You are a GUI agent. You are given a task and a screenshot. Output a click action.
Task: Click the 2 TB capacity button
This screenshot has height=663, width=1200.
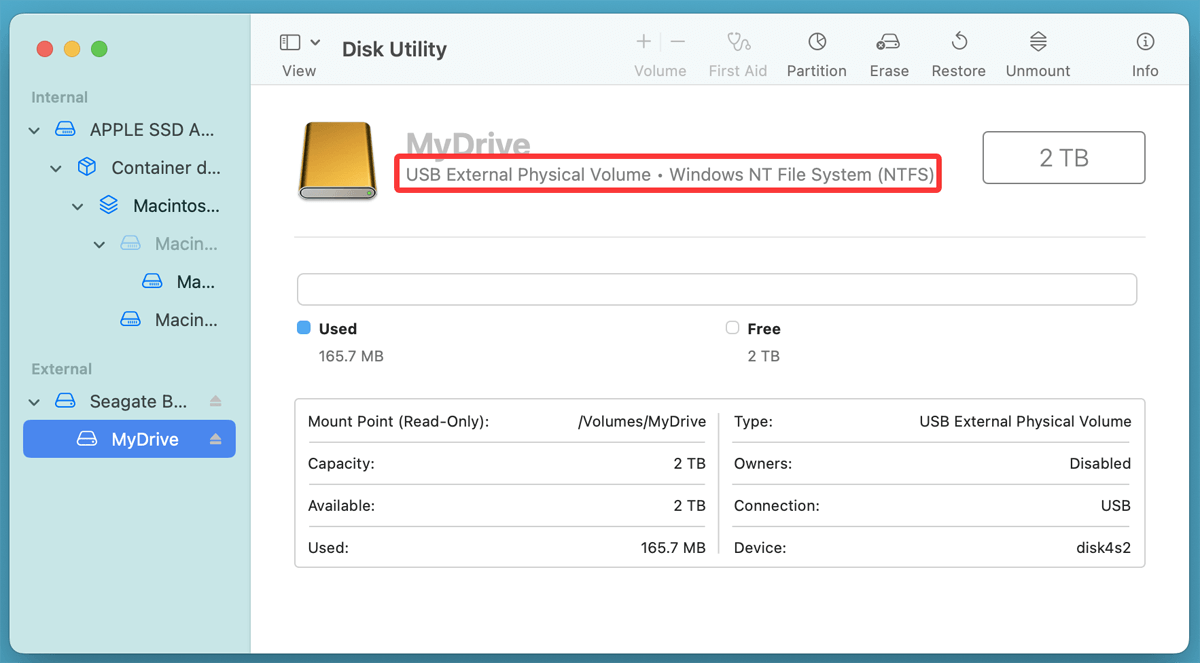click(1063, 157)
